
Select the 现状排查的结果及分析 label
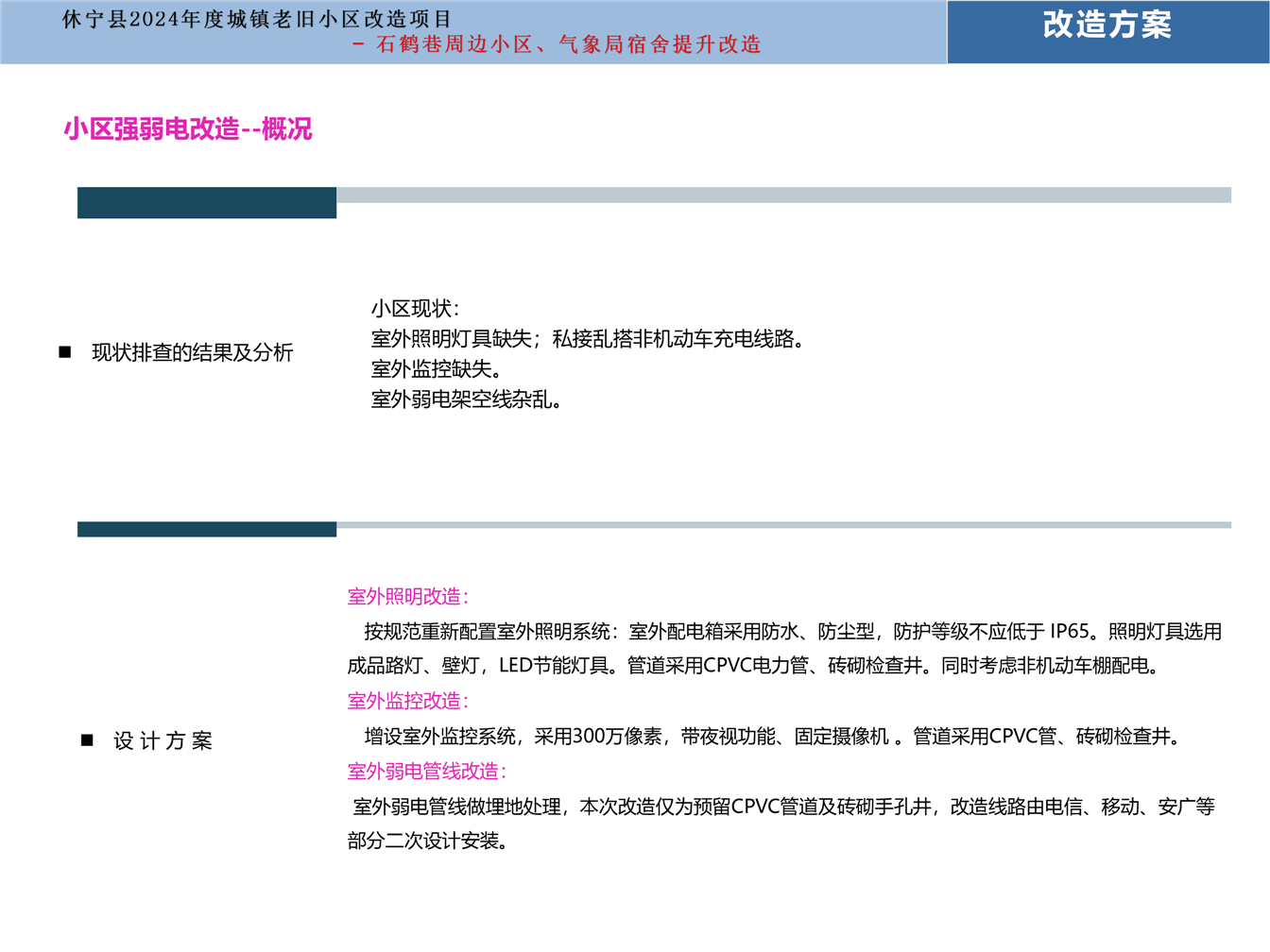tap(192, 352)
